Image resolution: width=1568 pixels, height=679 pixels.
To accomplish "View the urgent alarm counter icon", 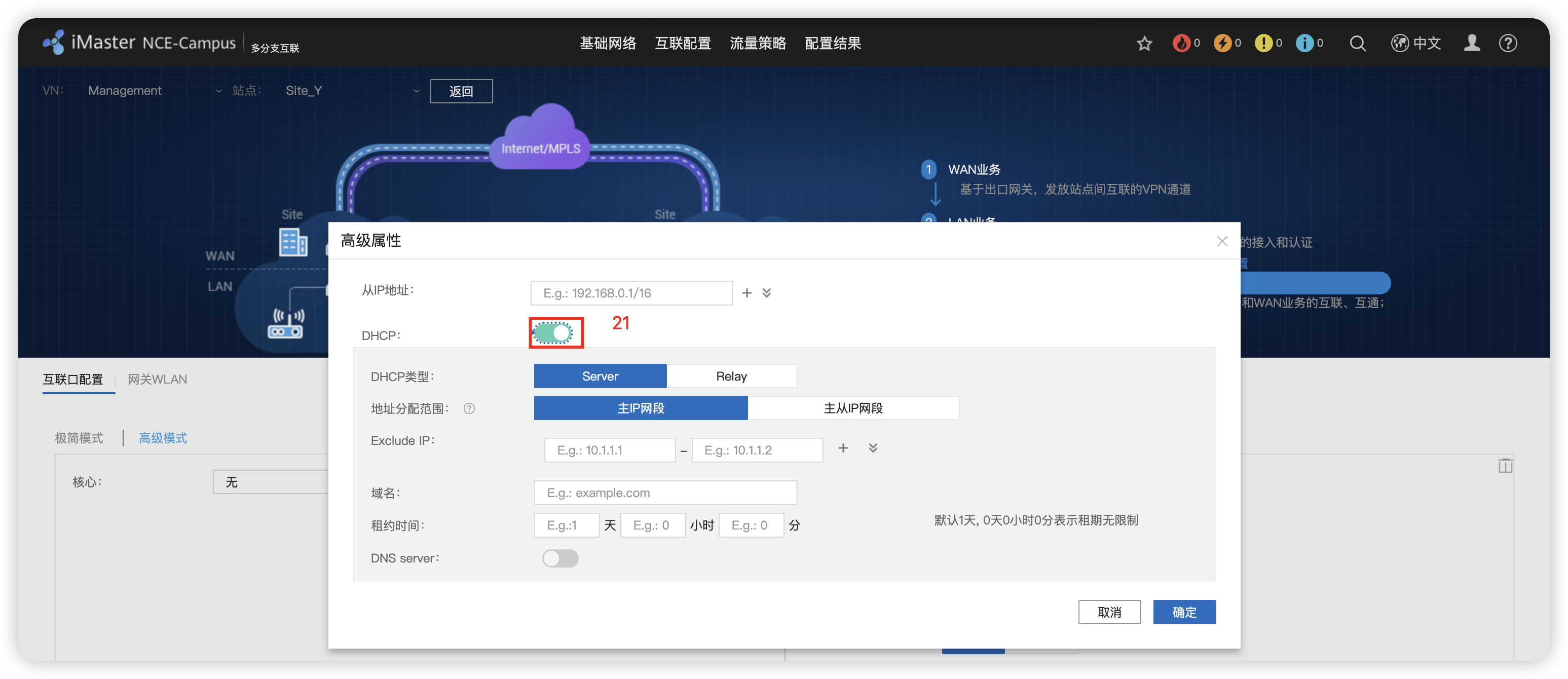I will click(1223, 43).
